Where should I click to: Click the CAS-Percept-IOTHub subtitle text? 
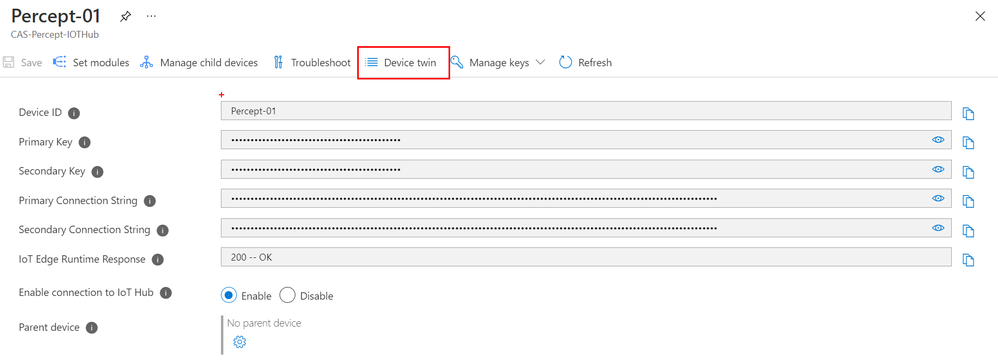click(55, 35)
